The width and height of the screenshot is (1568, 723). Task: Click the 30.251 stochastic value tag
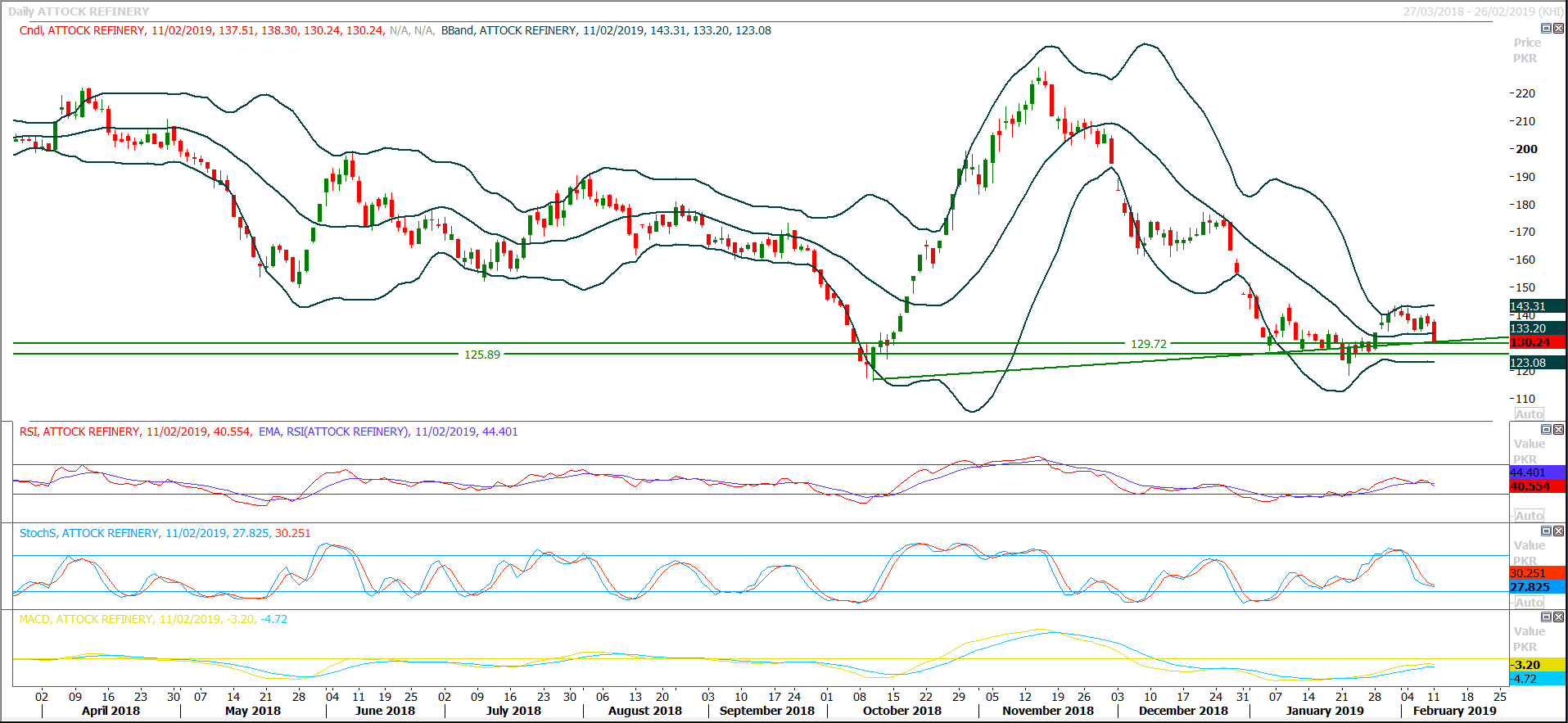[1537, 573]
